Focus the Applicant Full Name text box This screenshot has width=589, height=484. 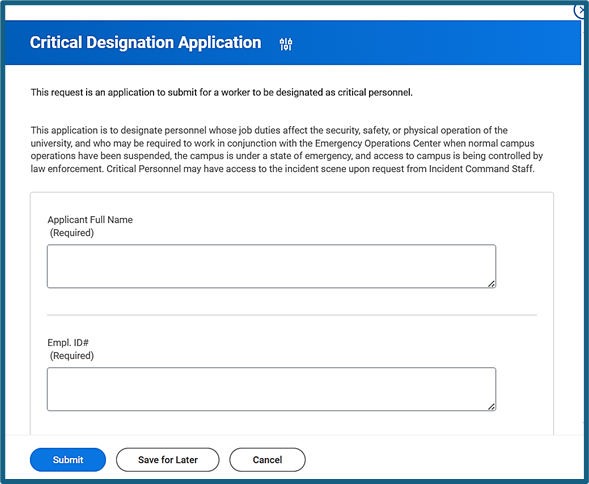coord(271,266)
